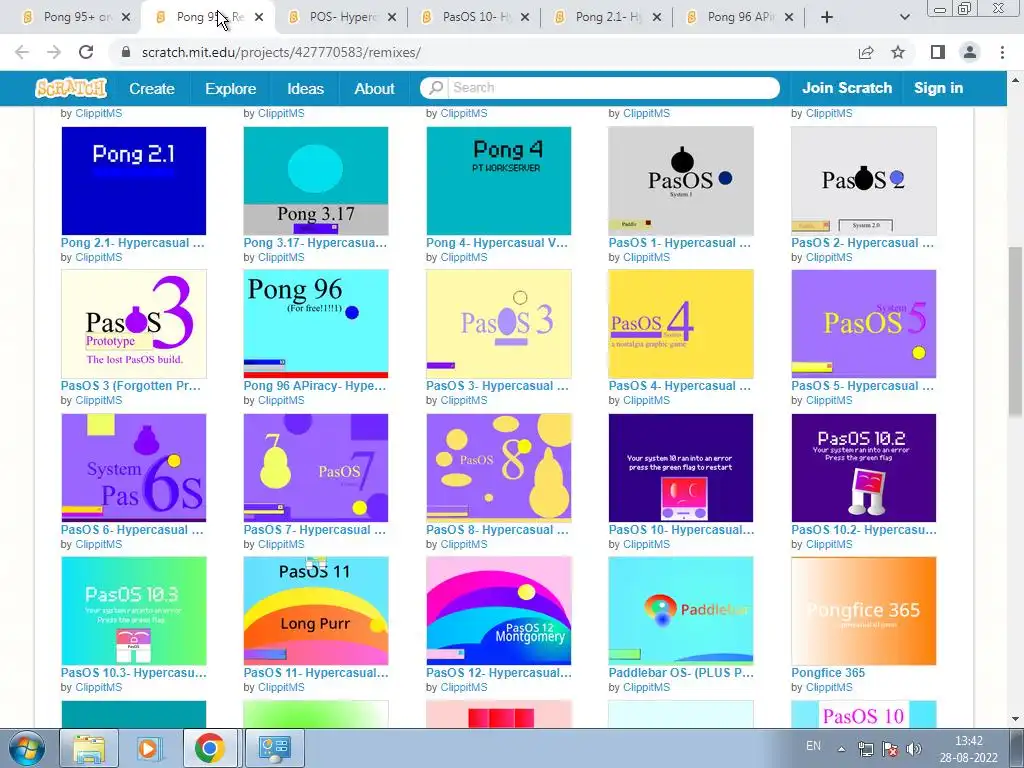Open the Chrome three-dot menu
The image size is (1024, 768).
[1002, 52]
